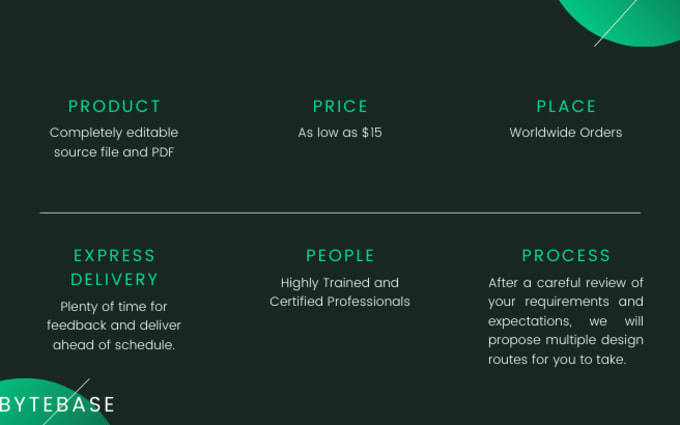Click the PLACE heading
This screenshot has width=680, height=425.
pos(566,106)
